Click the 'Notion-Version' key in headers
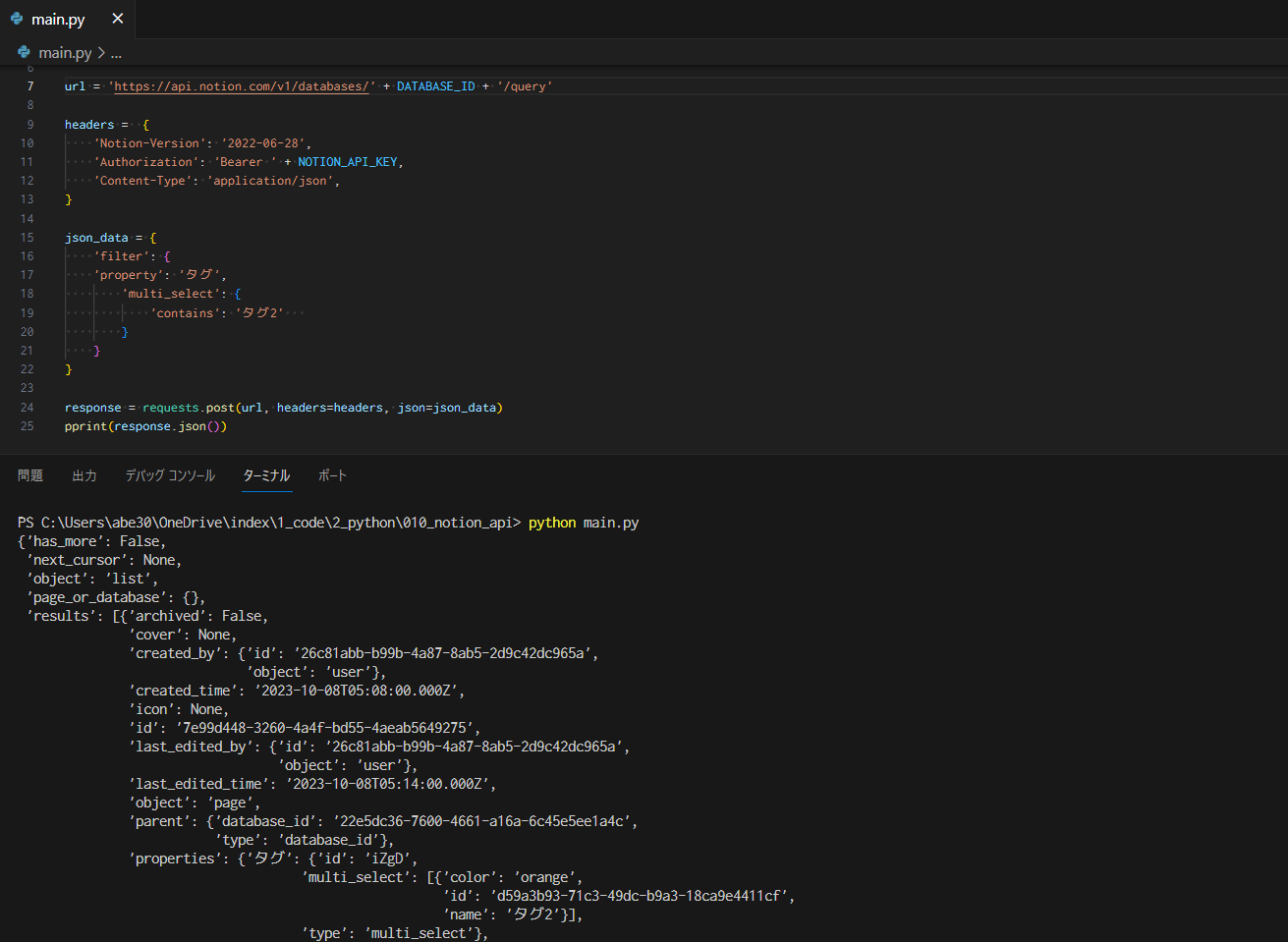 tap(147, 143)
